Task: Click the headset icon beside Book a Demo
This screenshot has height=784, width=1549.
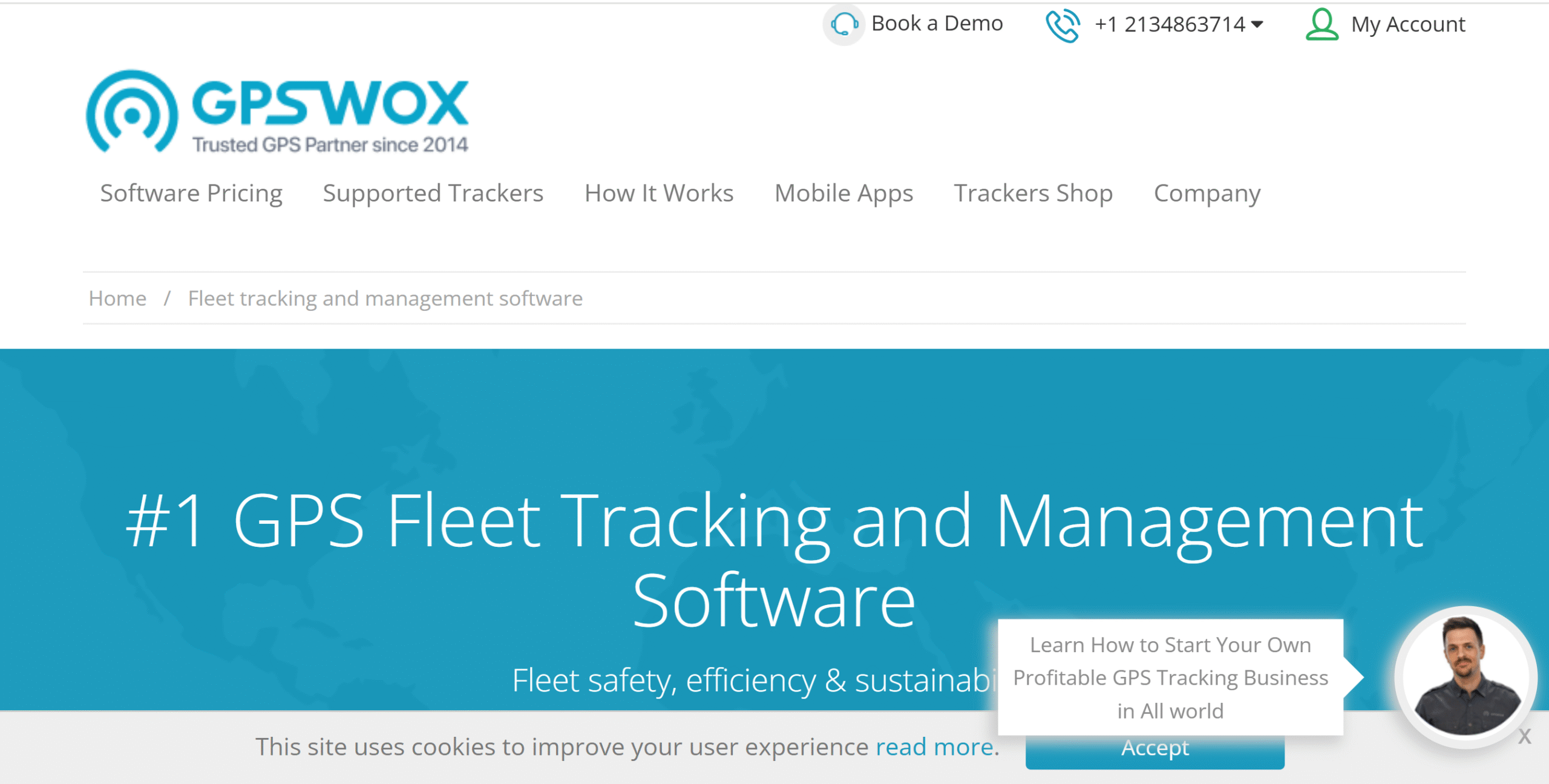Action: pos(843,25)
